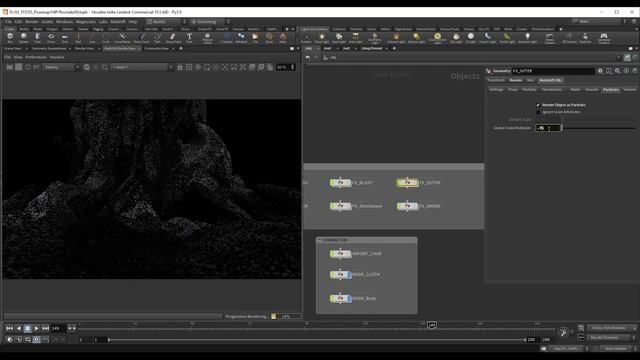The width and height of the screenshot is (640, 360).
Task: Toggle display flag on FX_OUTER node
Action: (415, 182)
